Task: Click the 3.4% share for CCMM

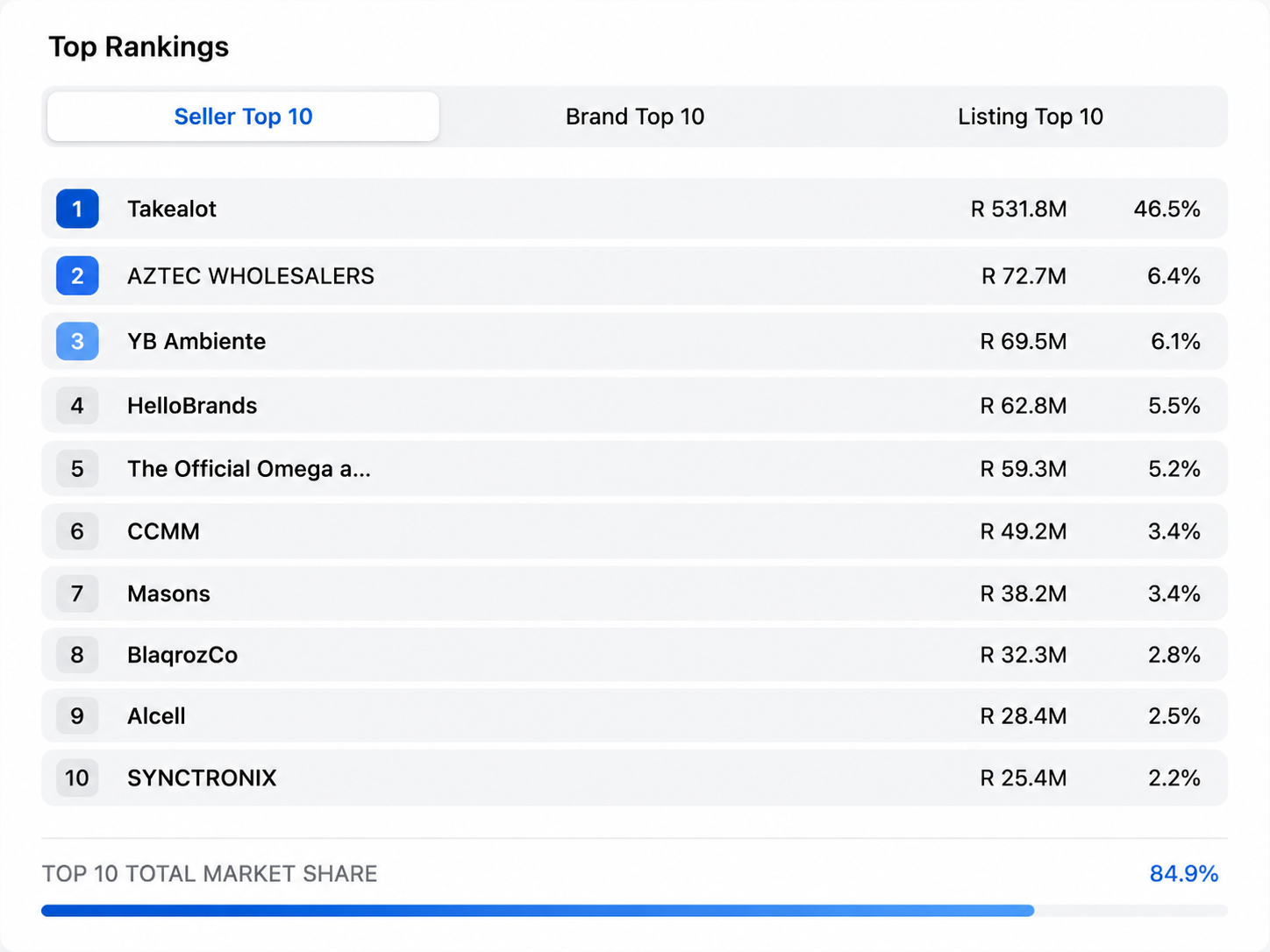Action: pyautogui.click(x=1174, y=531)
